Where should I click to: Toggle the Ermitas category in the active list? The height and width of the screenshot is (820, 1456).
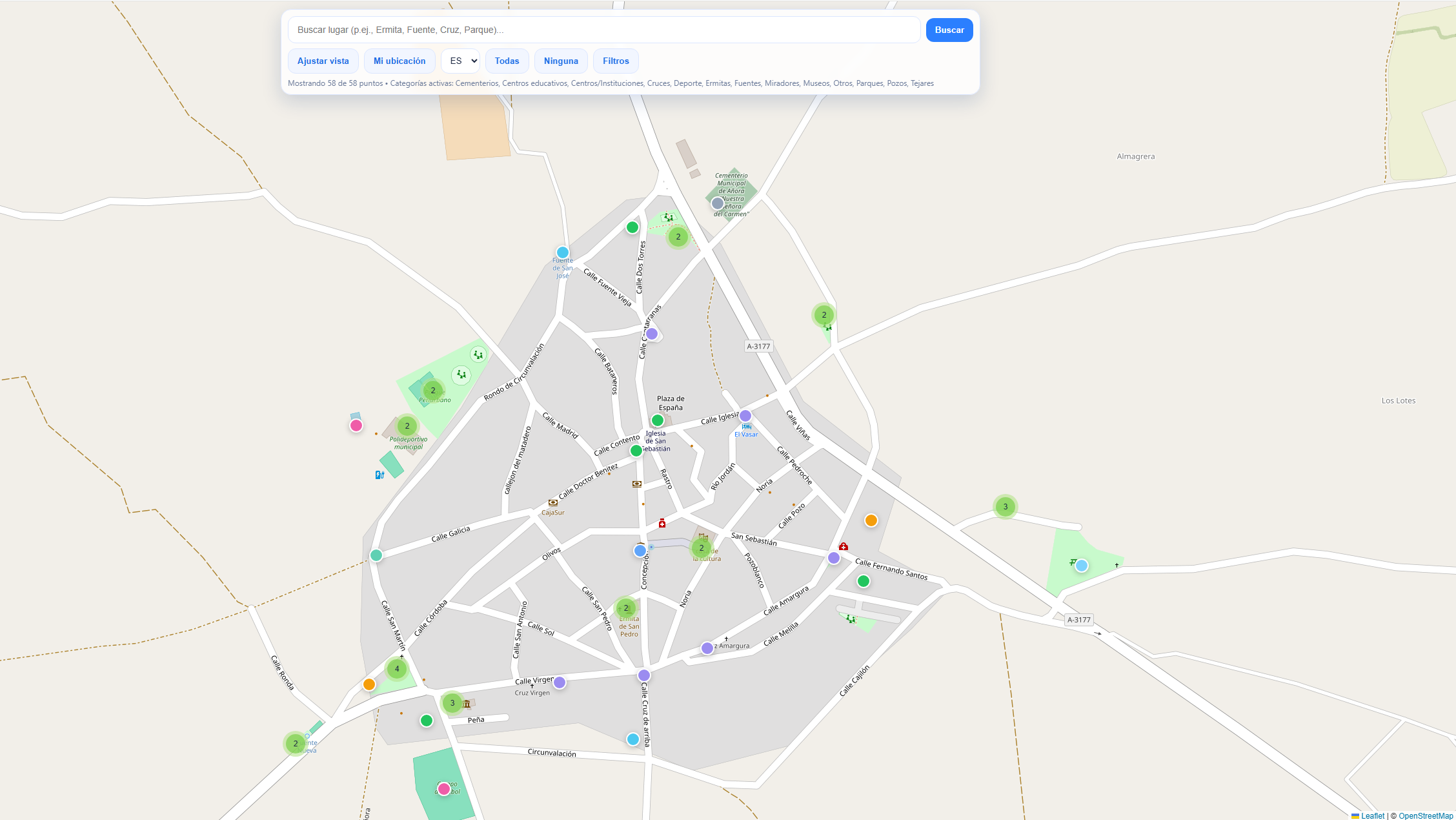(x=717, y=83)
